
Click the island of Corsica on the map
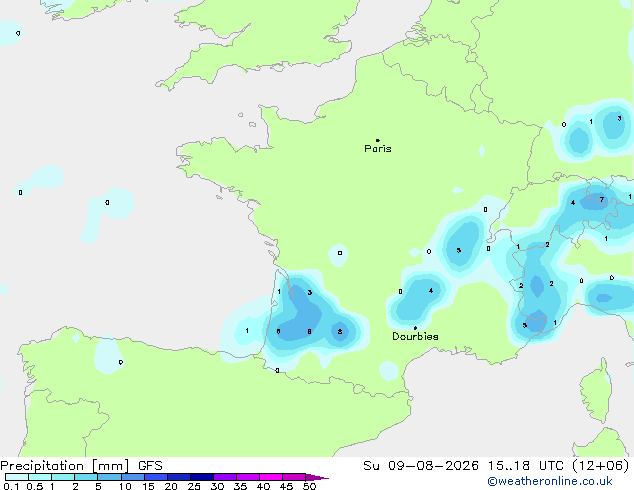597,391
